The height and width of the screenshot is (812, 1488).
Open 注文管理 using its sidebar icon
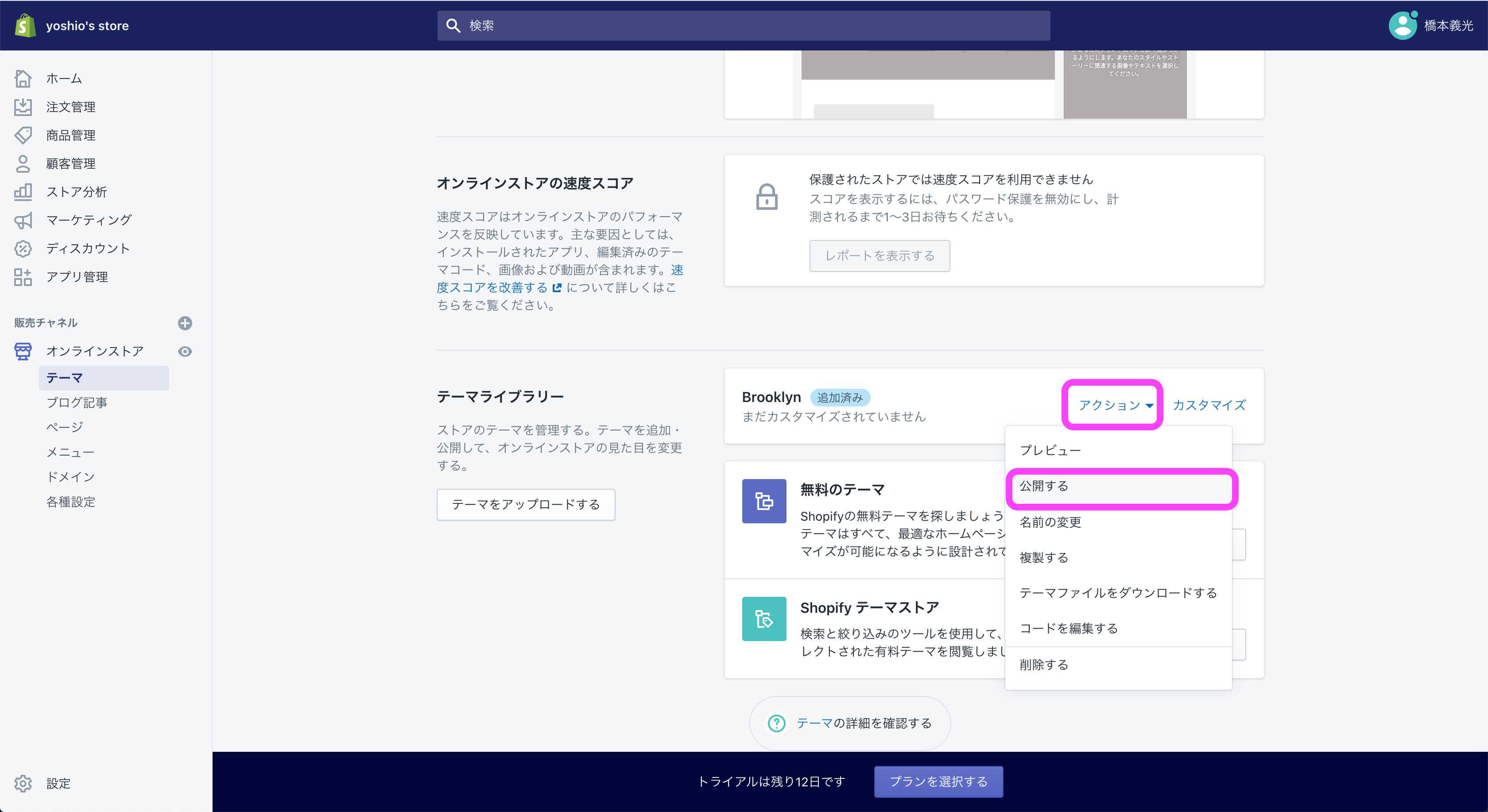click(x=23, y=106)
